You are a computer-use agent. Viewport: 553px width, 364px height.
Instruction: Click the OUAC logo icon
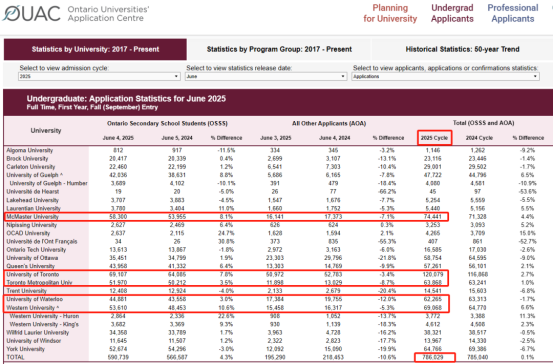tap(32, 13)
